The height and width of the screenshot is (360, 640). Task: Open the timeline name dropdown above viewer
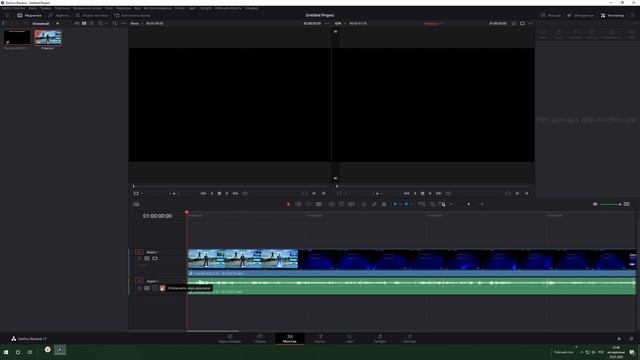(x=433, y=23)
